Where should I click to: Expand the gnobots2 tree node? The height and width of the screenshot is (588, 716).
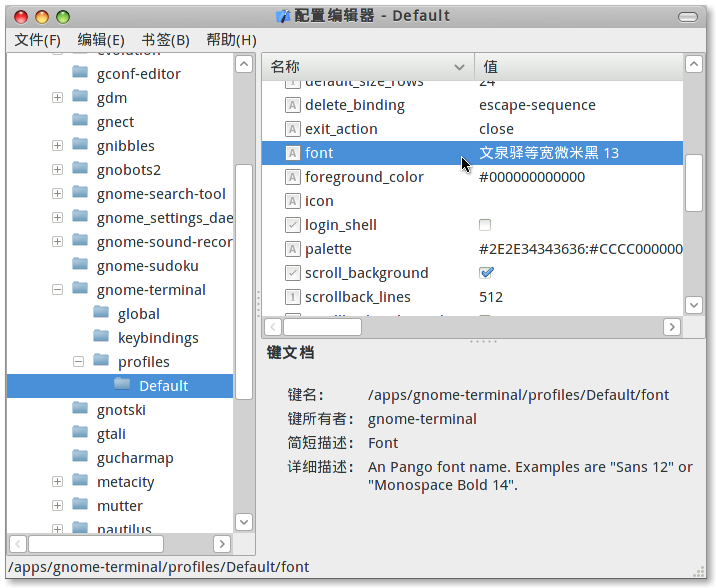tap(57, 170)
